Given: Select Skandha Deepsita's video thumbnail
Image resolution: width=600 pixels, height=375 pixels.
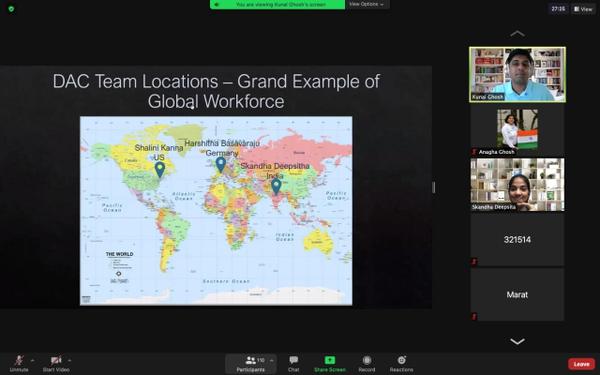Looking at the screenshot, I should tap(517, 184).
